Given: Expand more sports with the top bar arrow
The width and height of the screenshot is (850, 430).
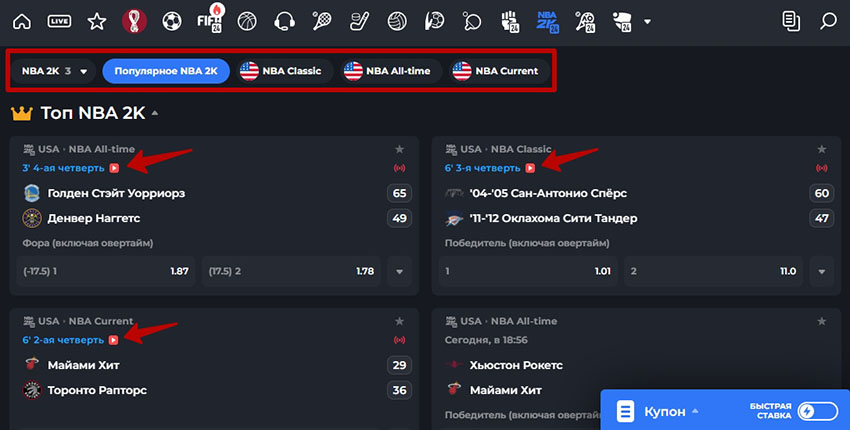Looking at the screenshot, I should click(647, 22).
